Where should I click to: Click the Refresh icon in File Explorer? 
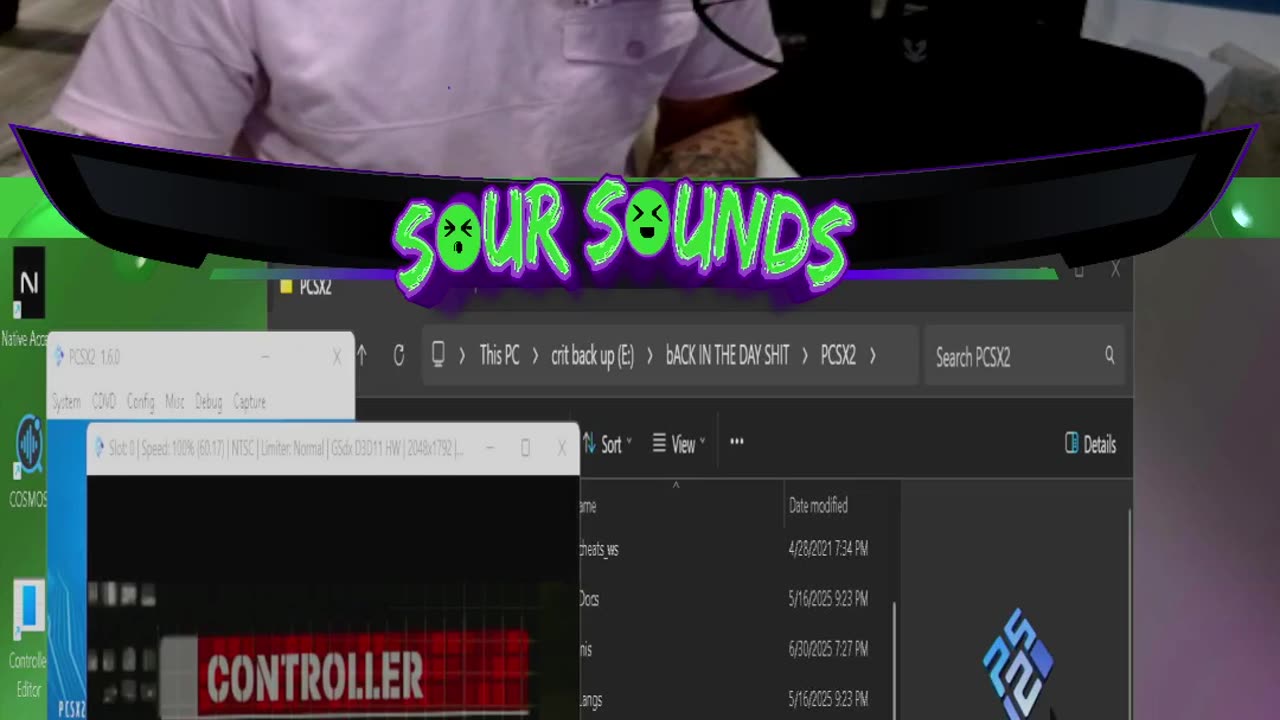399,355
